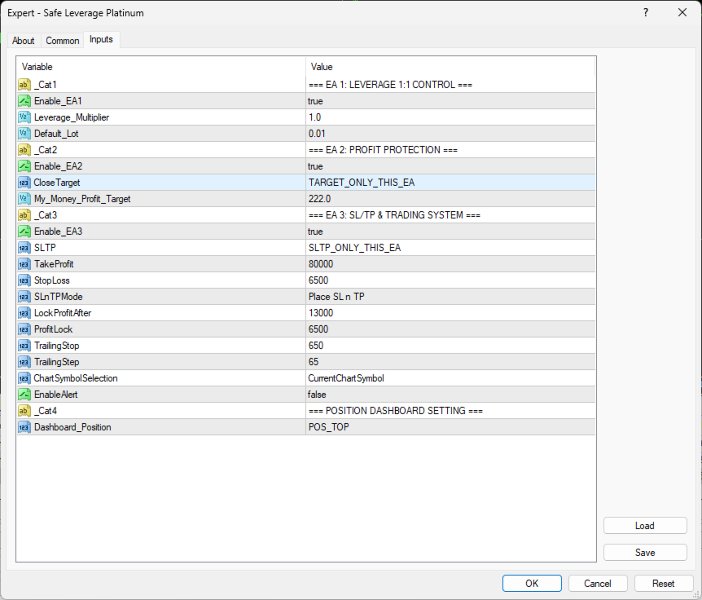Close the Safe Leverage Platinum dialog
The height and width of the screenshot is (600, 702).
coord(682,13)
